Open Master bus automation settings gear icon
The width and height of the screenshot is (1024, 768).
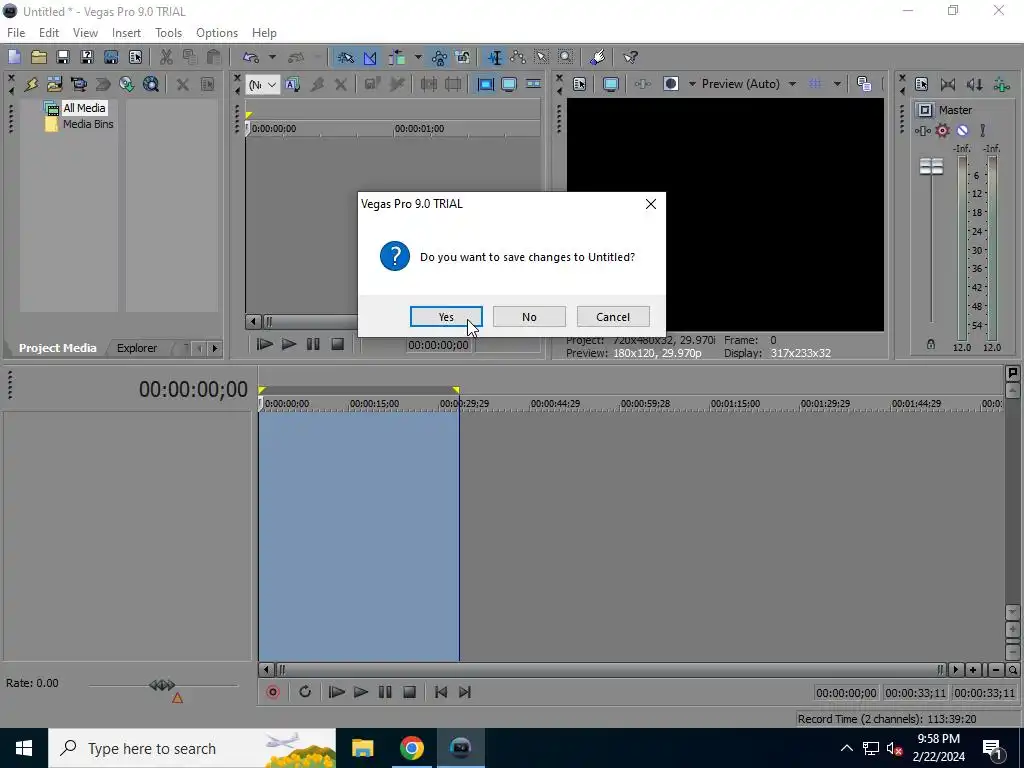[942, 131]
